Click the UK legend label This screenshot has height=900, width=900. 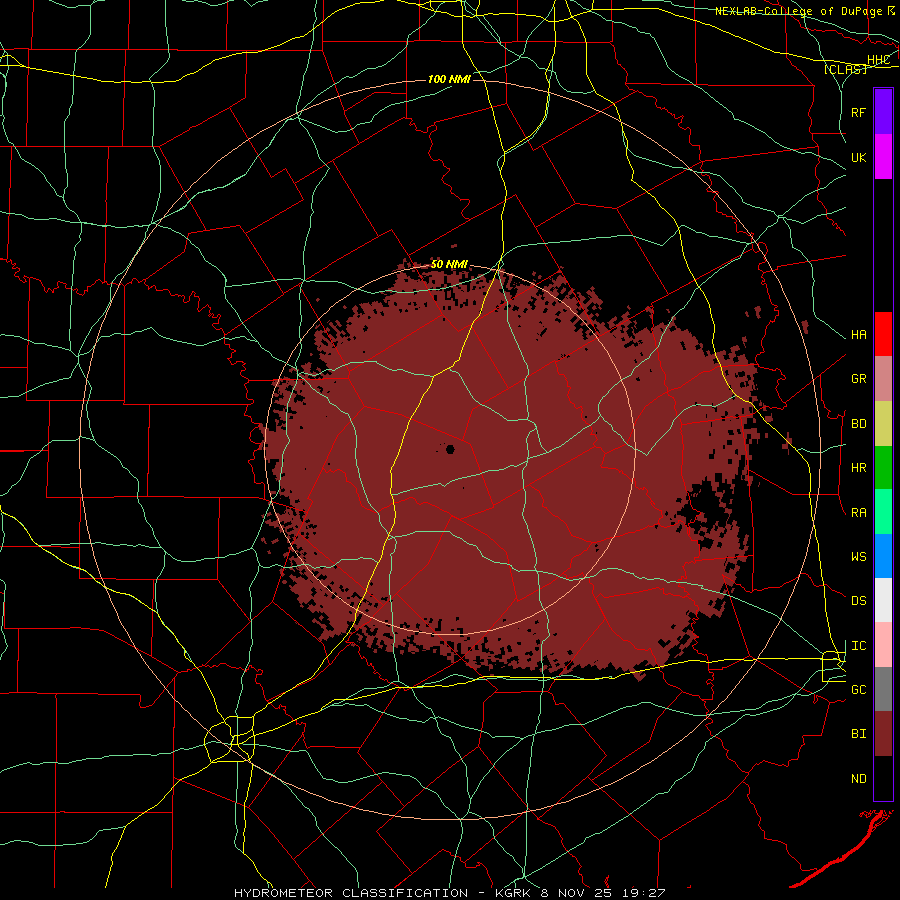tap(859, 157)
